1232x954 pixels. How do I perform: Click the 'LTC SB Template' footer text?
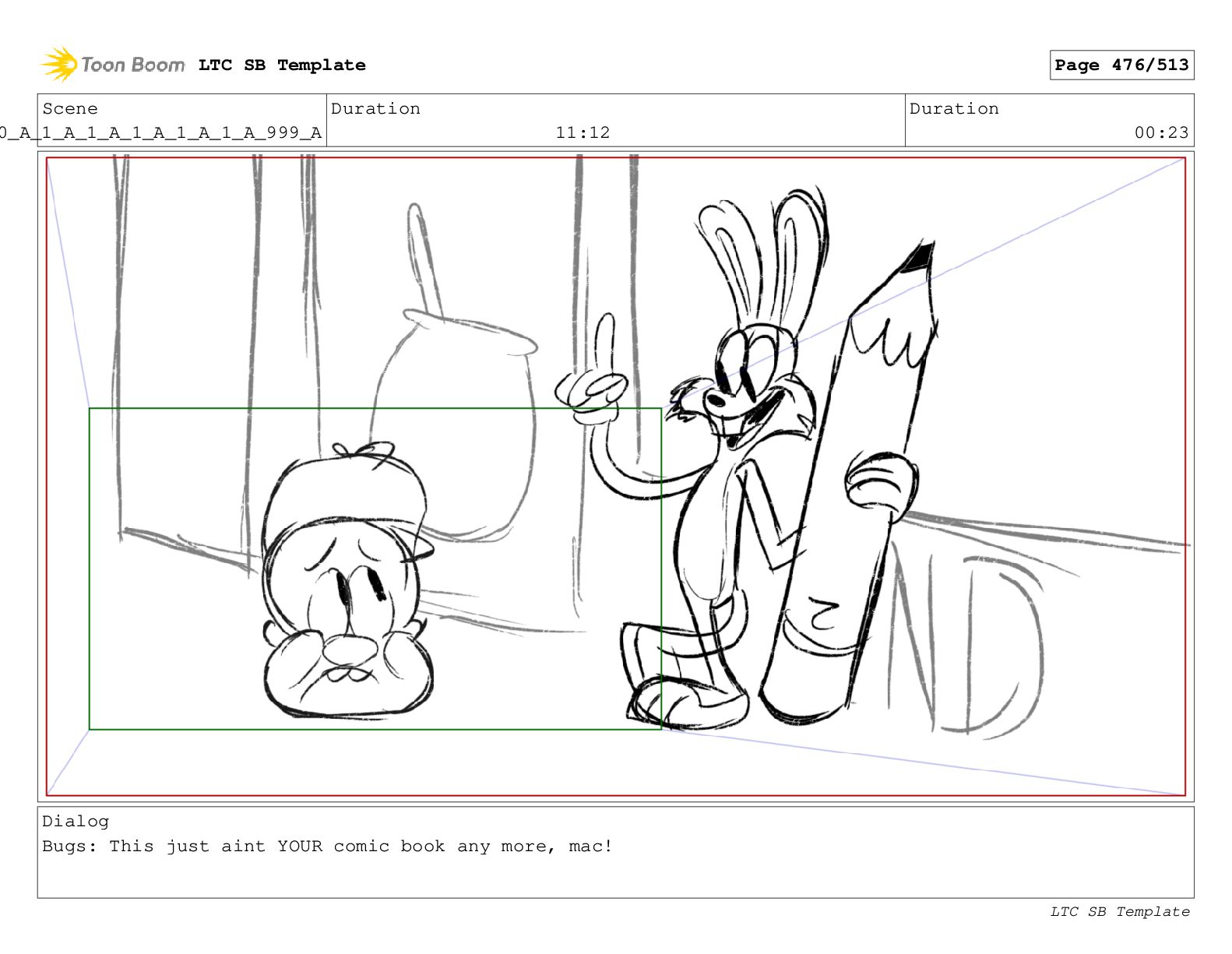coord(1120,912)
